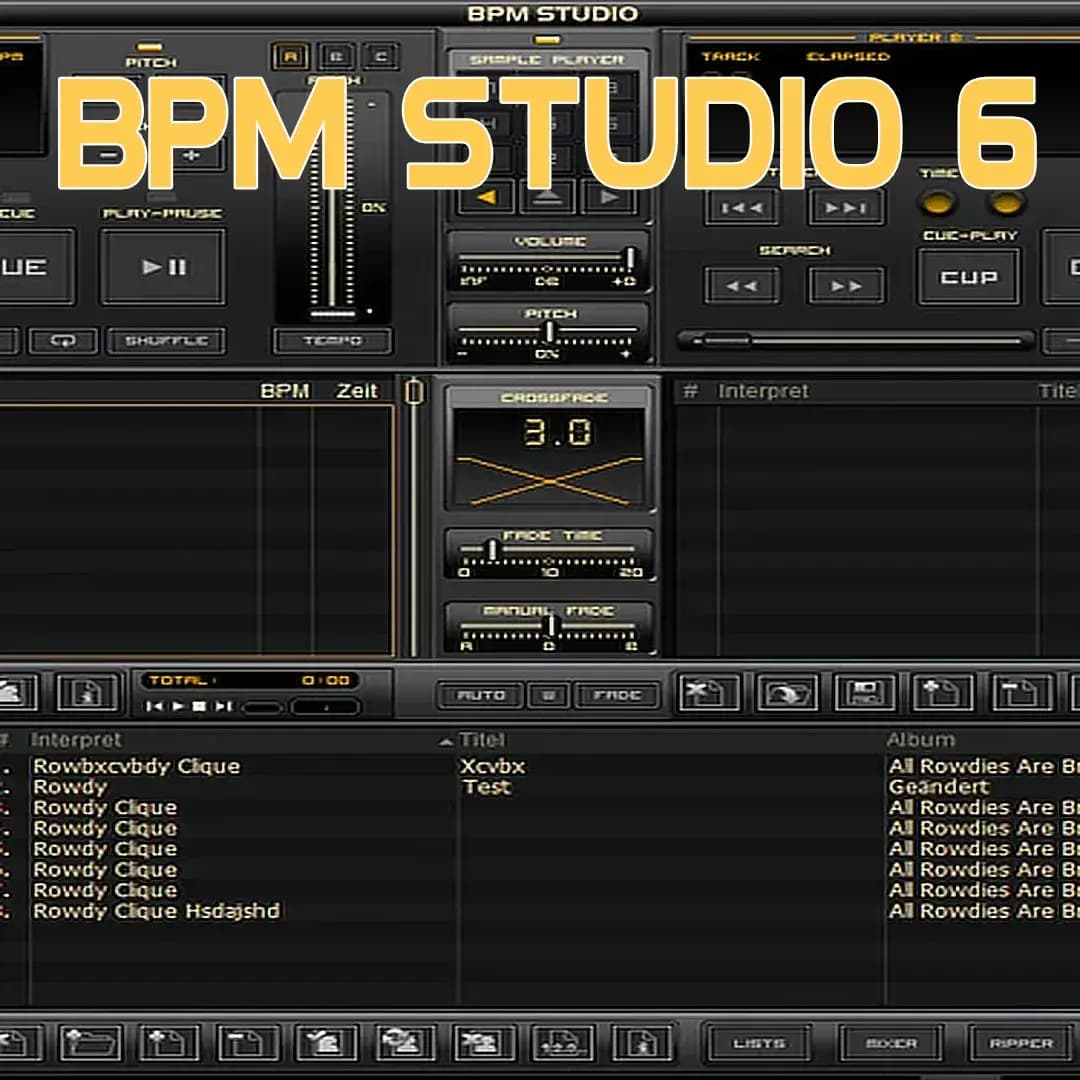Select the Rowdy Clique Hsdajshd row
The height and width of the screenshot is (1080, 1080).
(540, 911)
